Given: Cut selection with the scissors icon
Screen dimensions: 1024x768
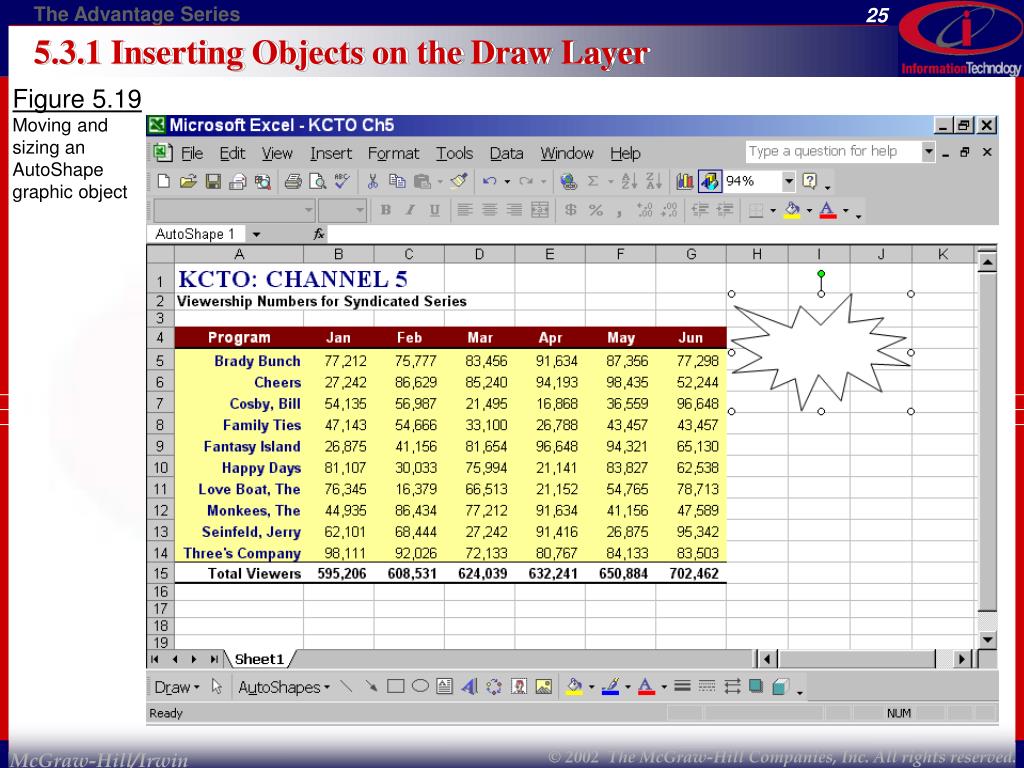Looking at the screenshot, I should 372,181.
